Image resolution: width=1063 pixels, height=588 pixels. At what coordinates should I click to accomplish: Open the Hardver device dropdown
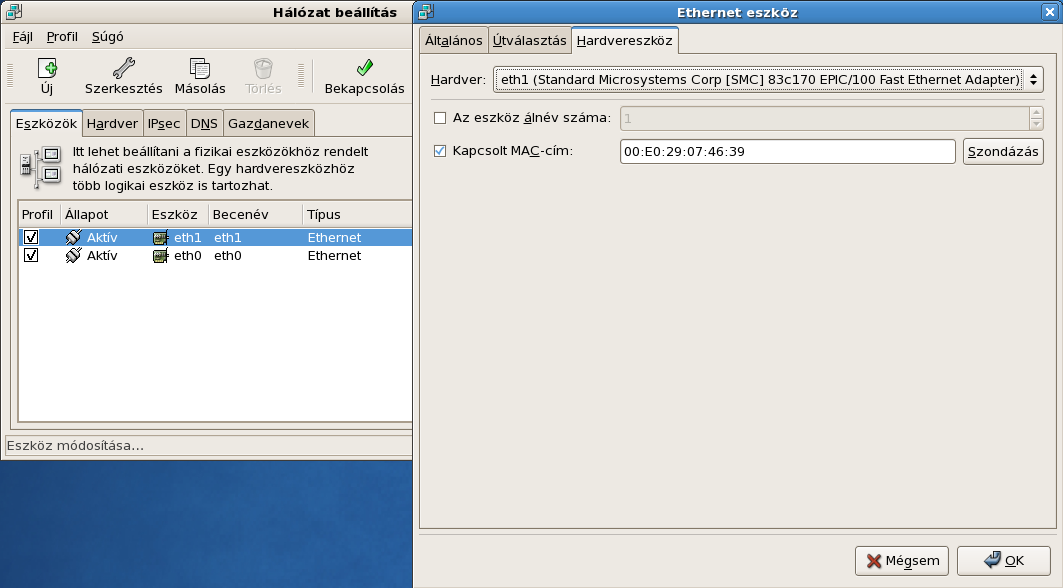click(x=768, y=80)
